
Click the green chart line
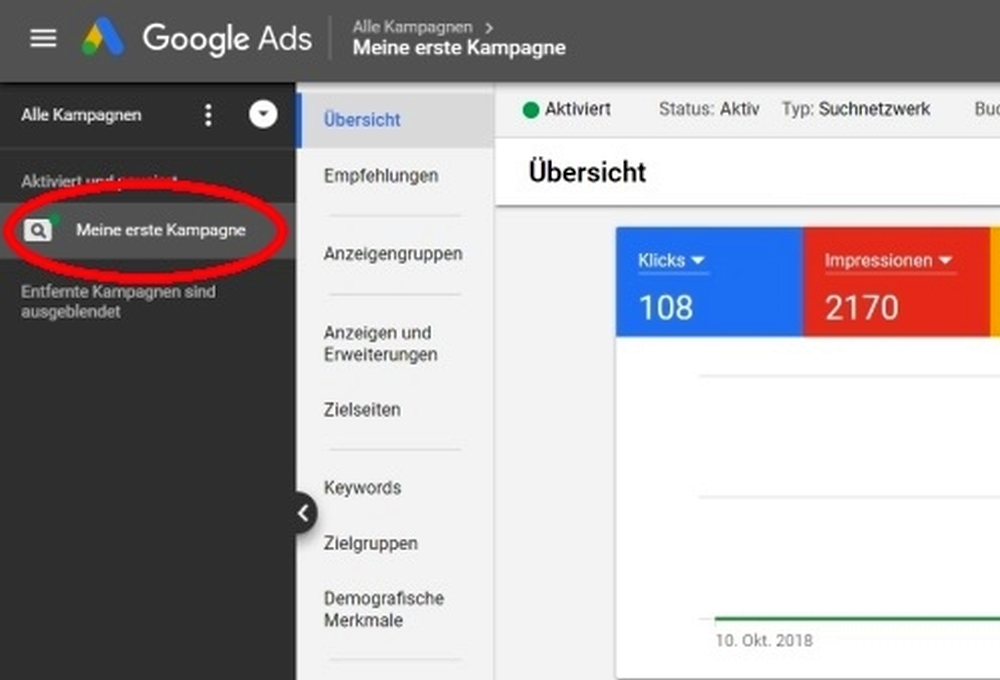point(857,618)
